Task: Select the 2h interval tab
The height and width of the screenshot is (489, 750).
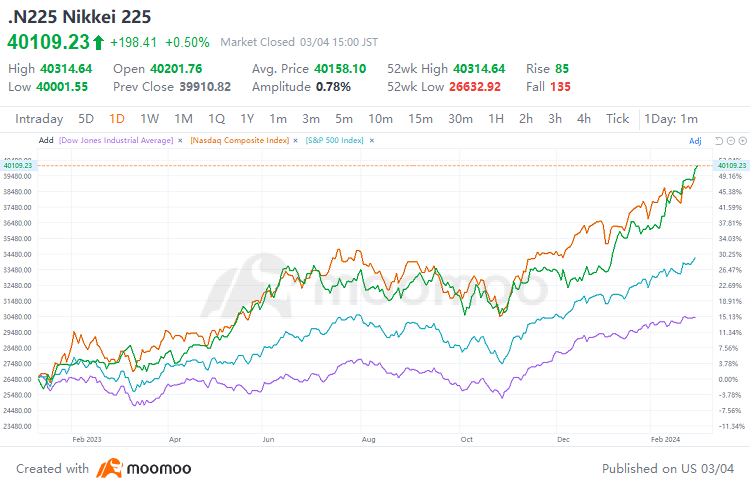Action: coord(526,119)
